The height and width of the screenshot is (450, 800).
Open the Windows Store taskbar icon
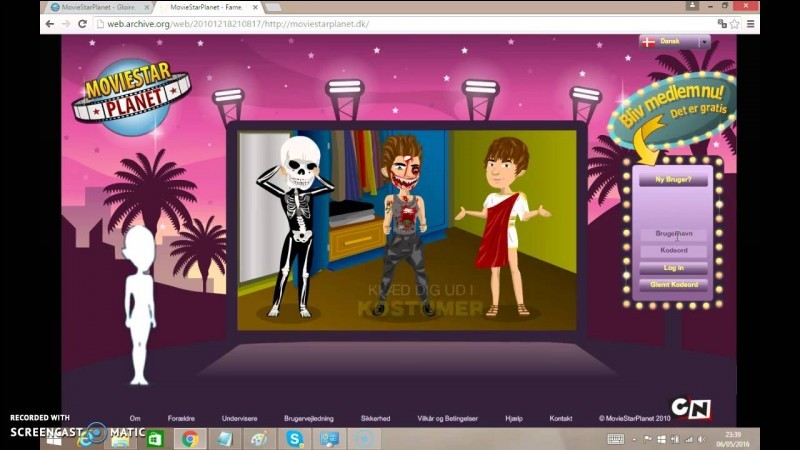pos(155,439)
